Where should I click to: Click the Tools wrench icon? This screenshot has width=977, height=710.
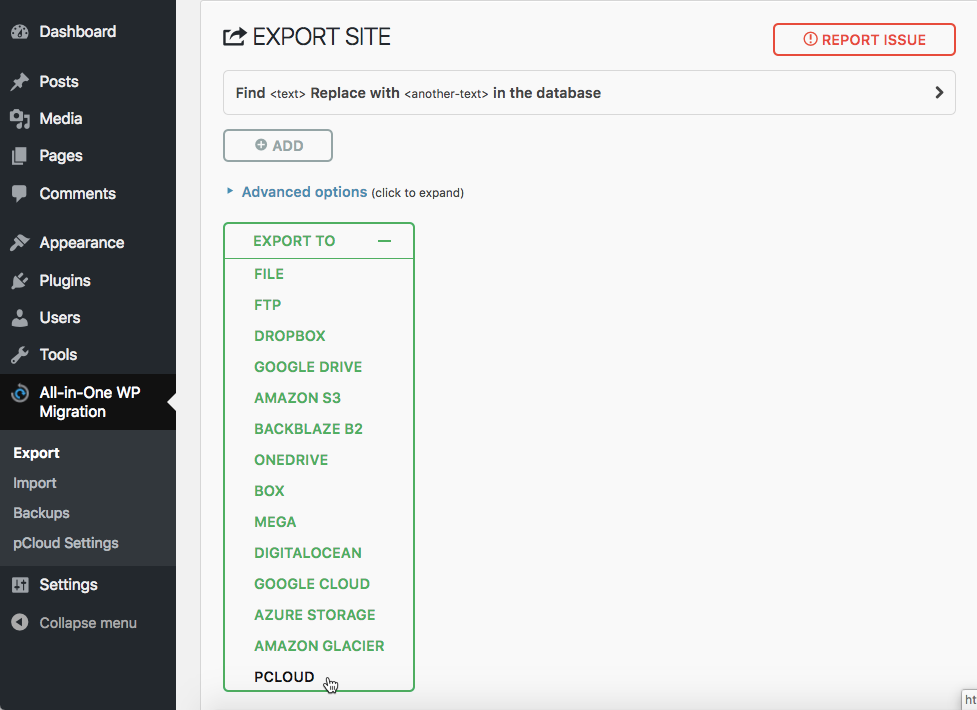19,355
